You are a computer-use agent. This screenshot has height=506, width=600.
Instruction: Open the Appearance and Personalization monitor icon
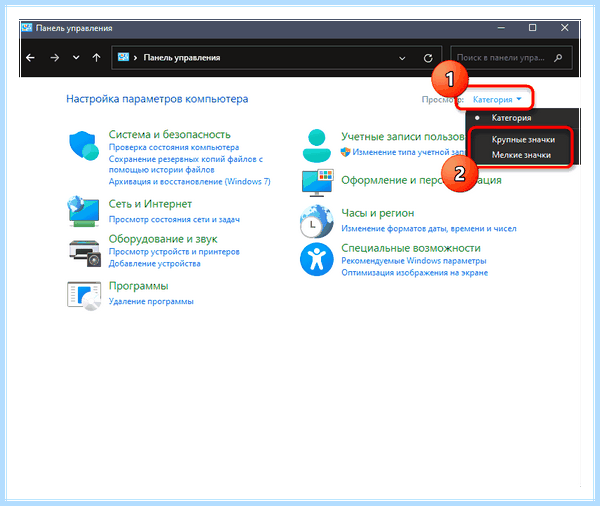(x=317, y=183)
